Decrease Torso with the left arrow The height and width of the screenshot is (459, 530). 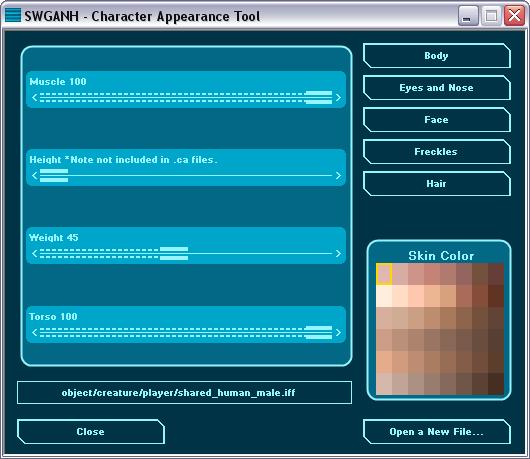[34, 333]
